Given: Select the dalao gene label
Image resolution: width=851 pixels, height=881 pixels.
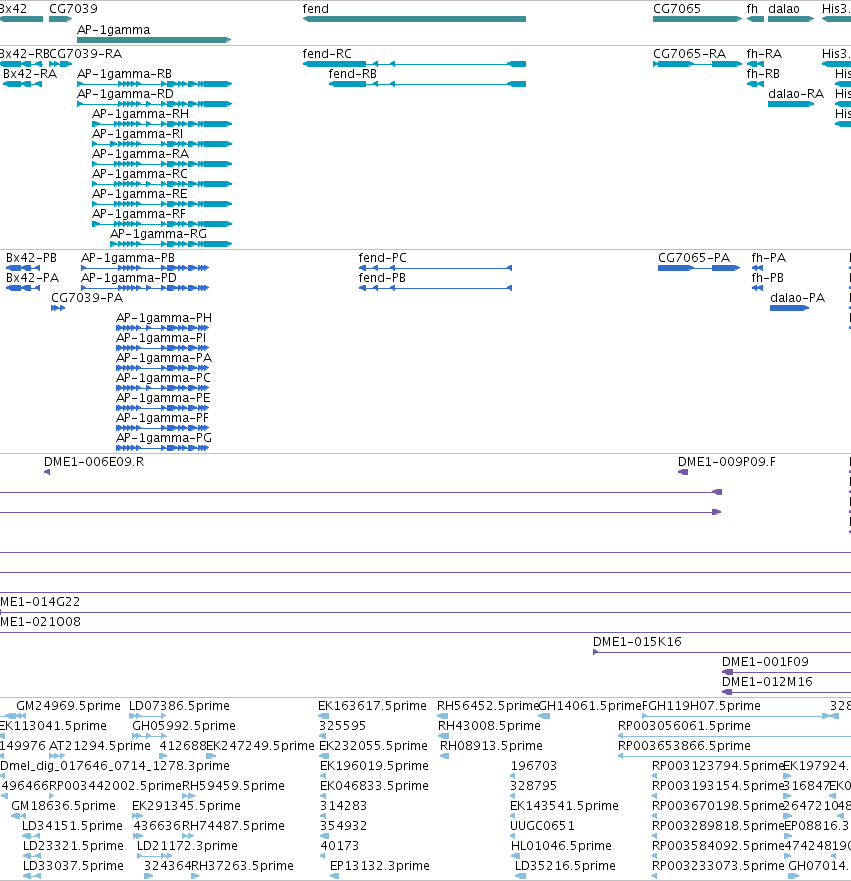Looking at the screenshot, I should click(x=784, y=9).
